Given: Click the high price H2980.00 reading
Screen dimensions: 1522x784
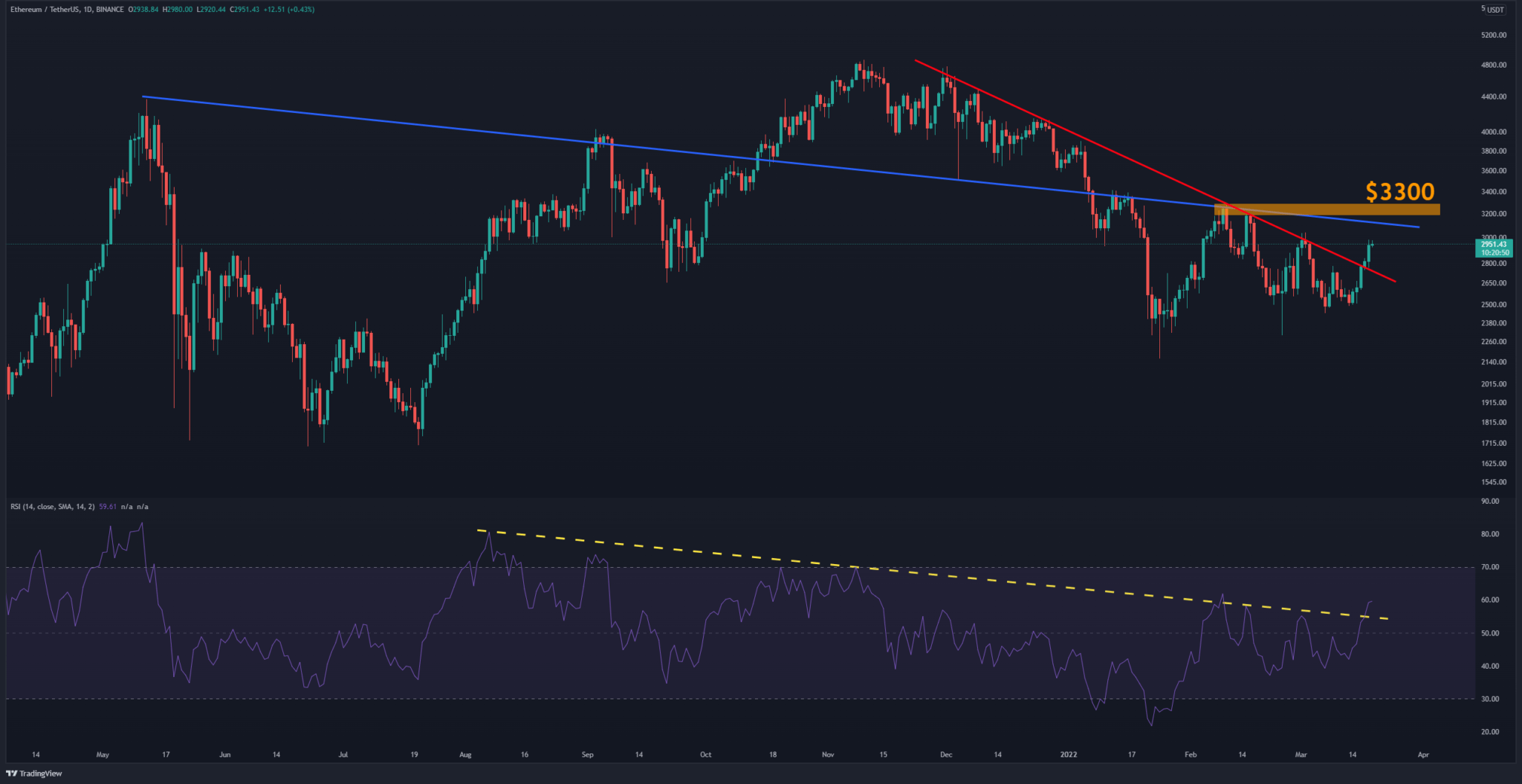Looking at the screenshot, I should pyautogui.click(x=176, y=10).
